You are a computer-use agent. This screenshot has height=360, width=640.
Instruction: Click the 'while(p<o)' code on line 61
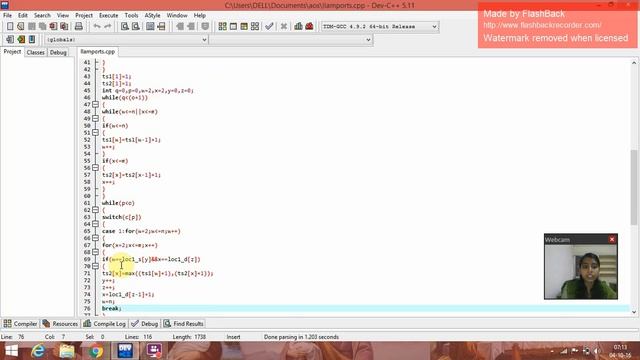[x=118, y=203]
